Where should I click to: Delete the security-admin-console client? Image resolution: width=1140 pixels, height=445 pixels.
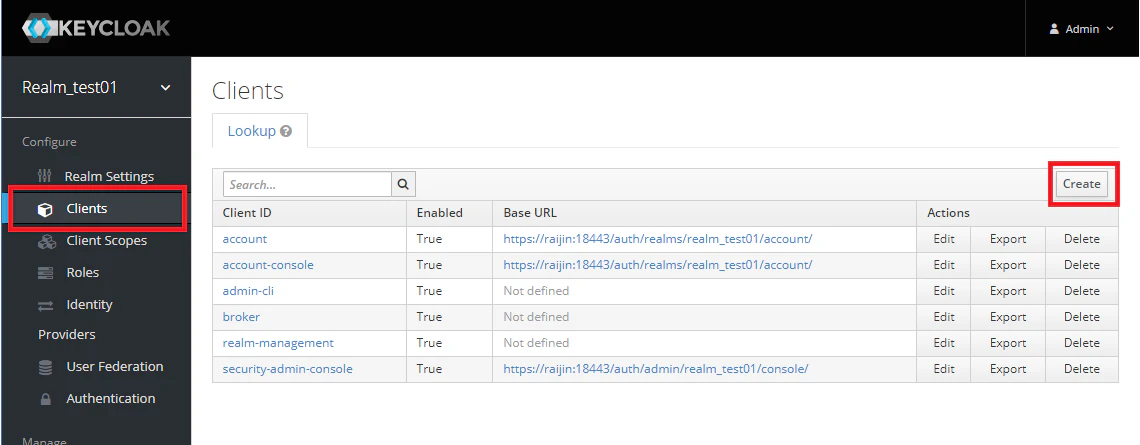pyautogui.click(x=1081, y=369)
